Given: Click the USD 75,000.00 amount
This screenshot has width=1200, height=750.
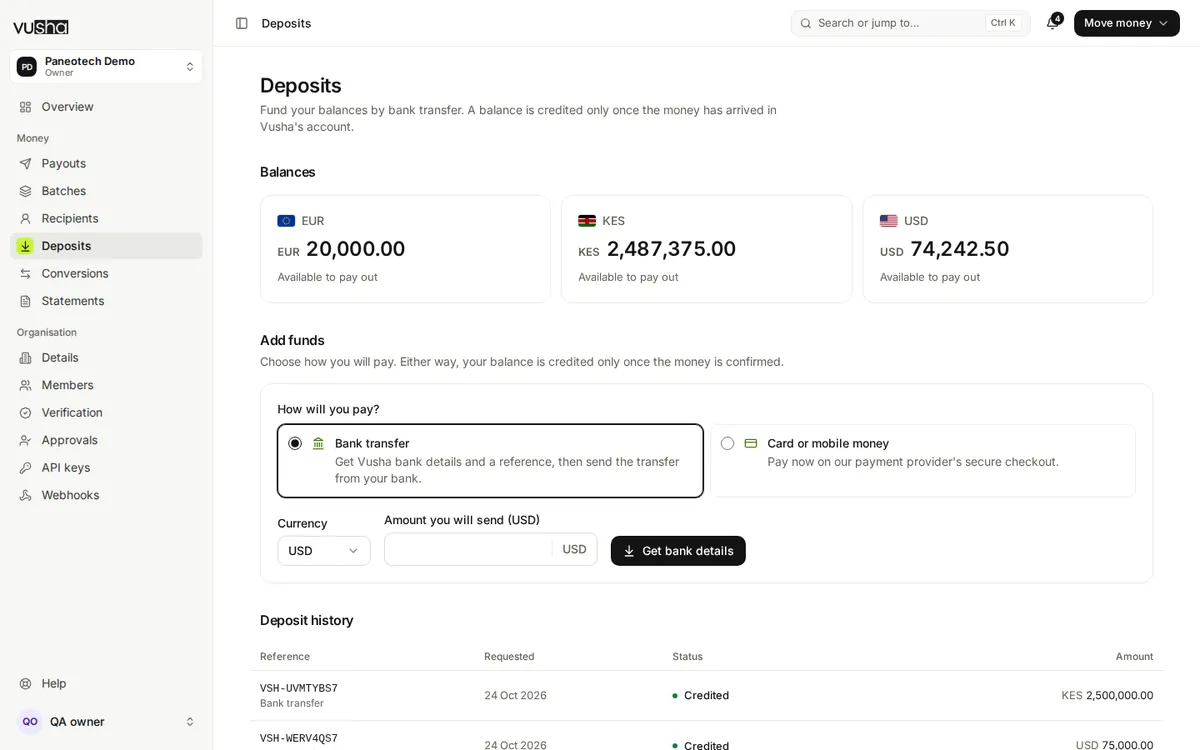Looking at the screenshot, I should [x=1114, y=745].
